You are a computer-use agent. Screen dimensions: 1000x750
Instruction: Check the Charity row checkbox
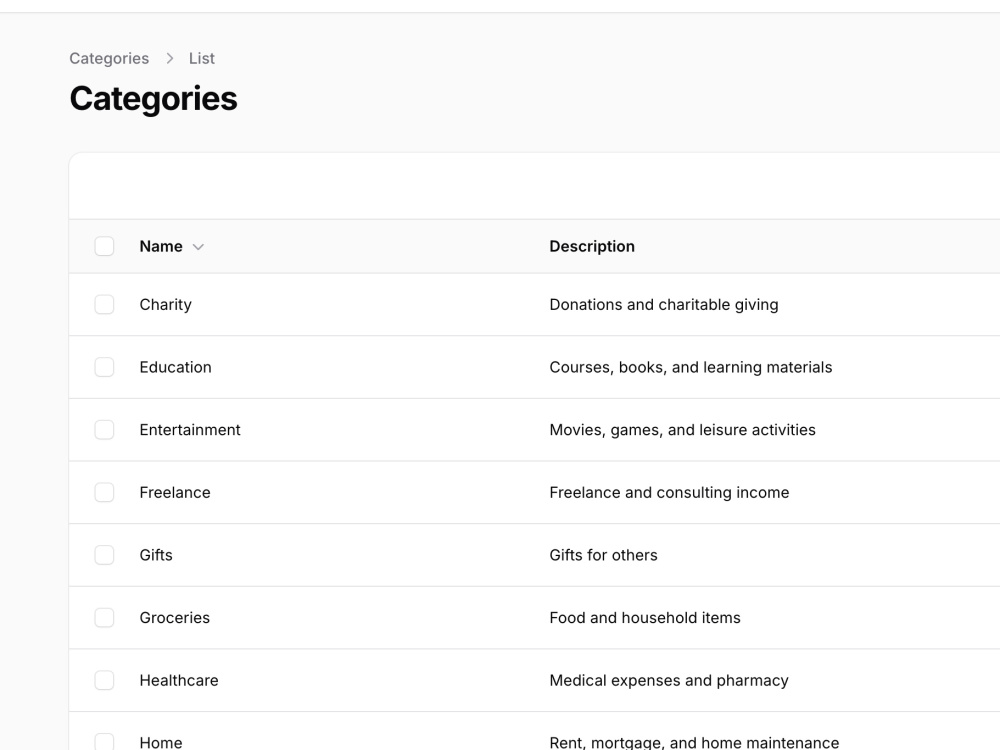point(105,304)
